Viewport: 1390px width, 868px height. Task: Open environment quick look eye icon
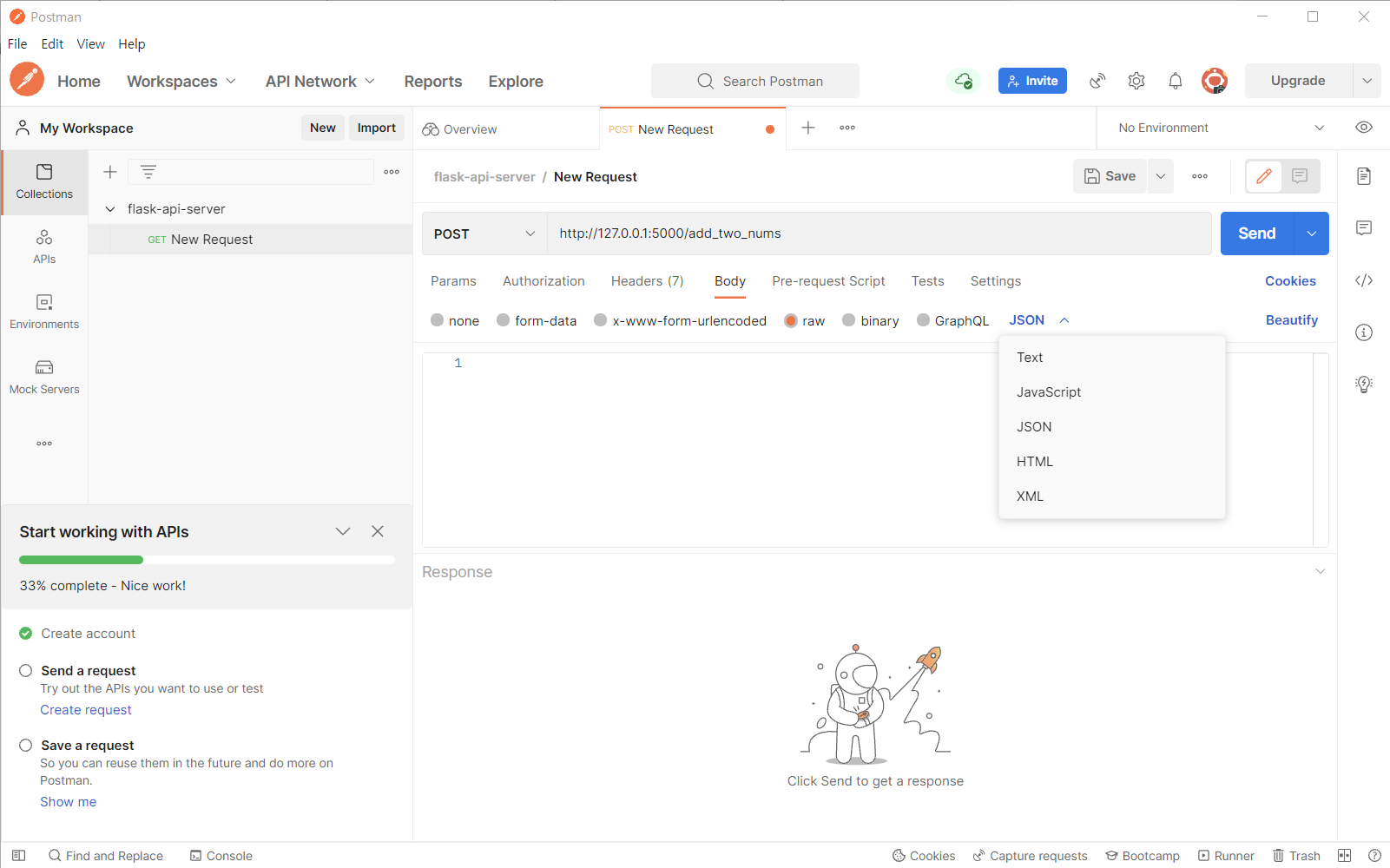(1364, 128)
